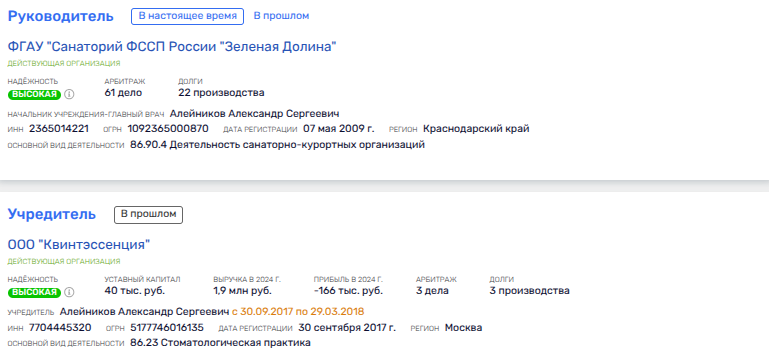The width and height of the screenshot is (769, 364).
Task: Click the green ВЫСОКАЯ badge for Санаторий
Action: click(x=34, y=94)
